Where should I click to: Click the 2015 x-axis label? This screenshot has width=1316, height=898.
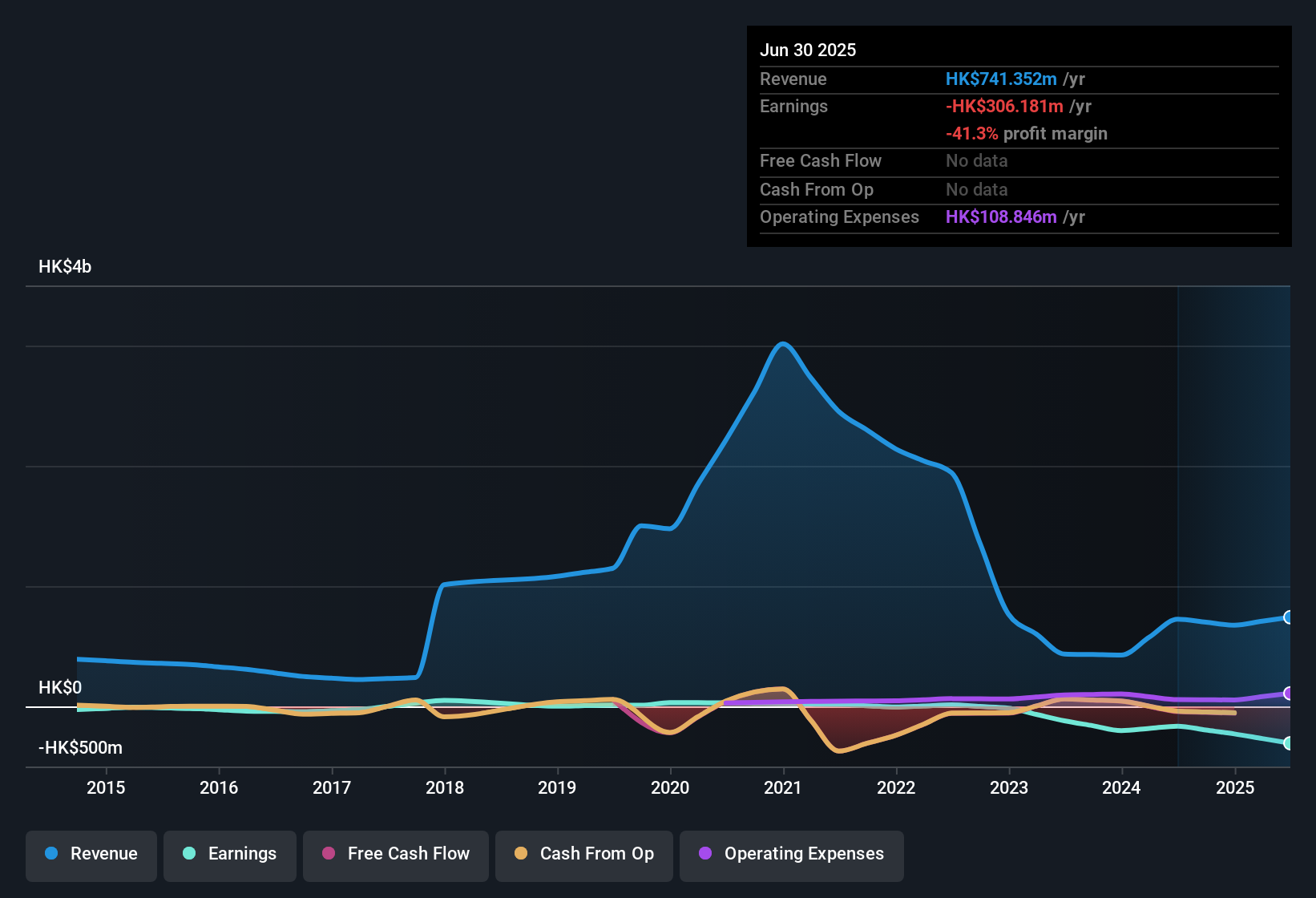pos(106,787)
